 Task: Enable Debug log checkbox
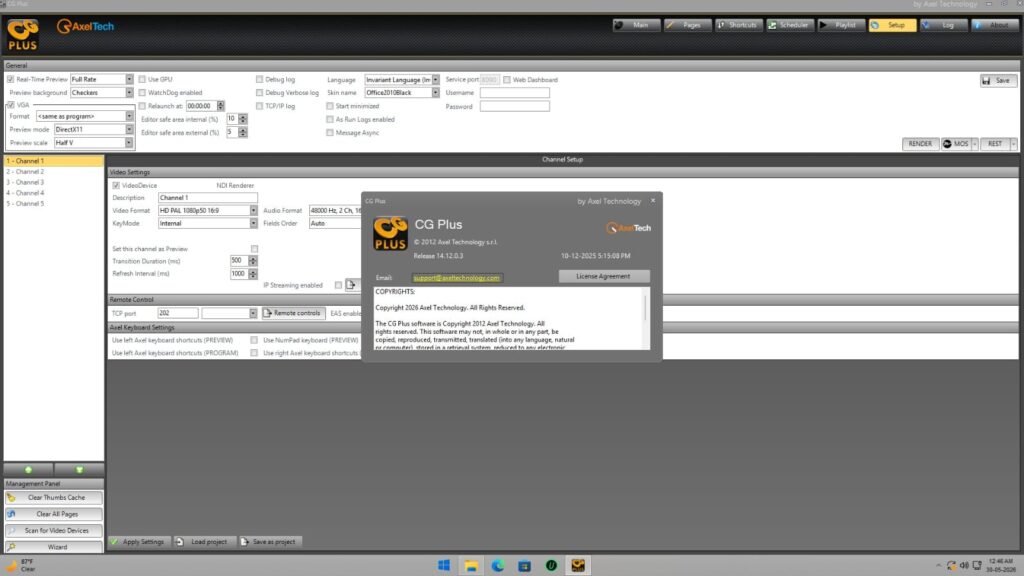point(259,80)
